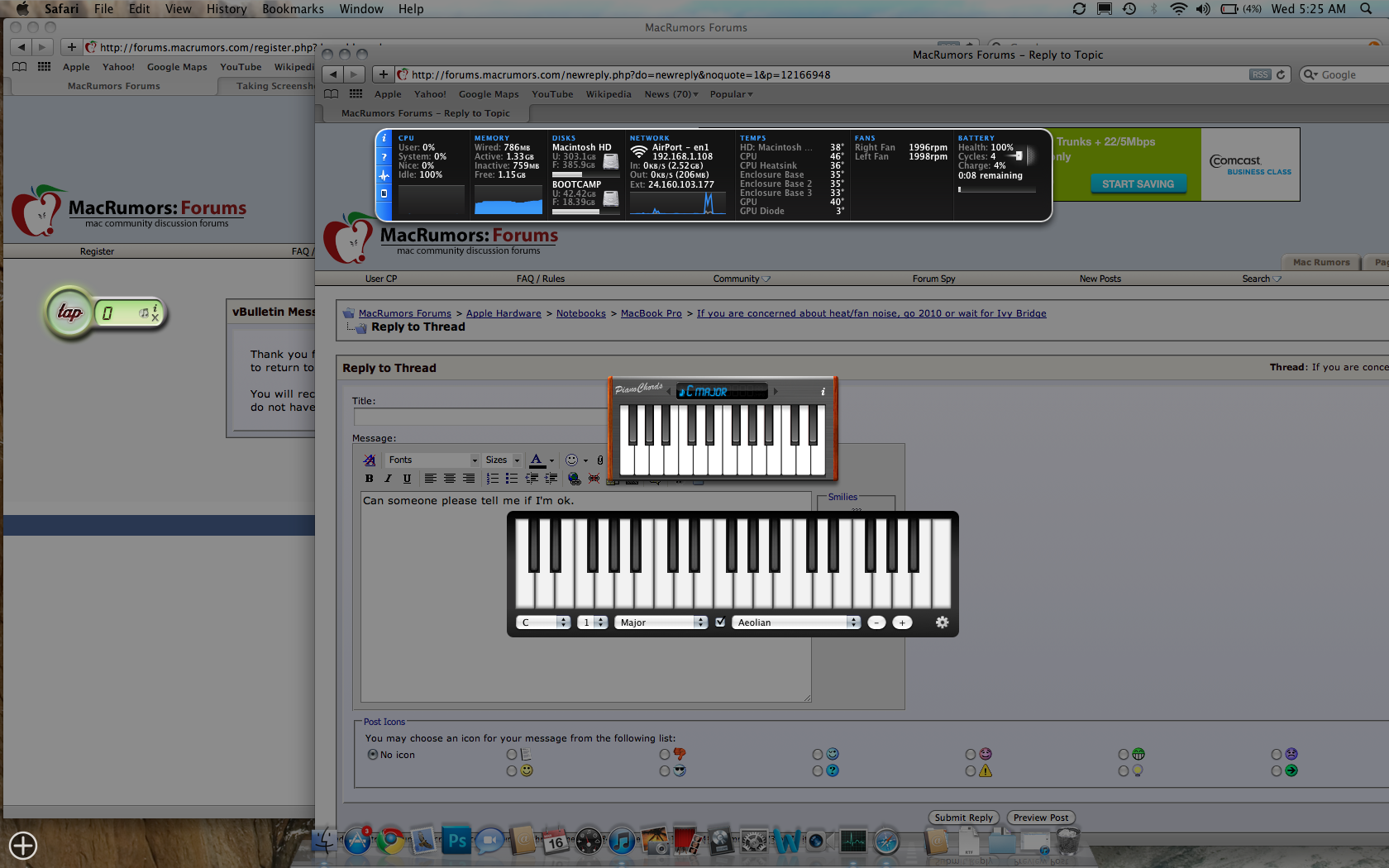1389x868 pixels.
Task: Click the New Posts navbar item
Action: click(x=1100, y=279)
